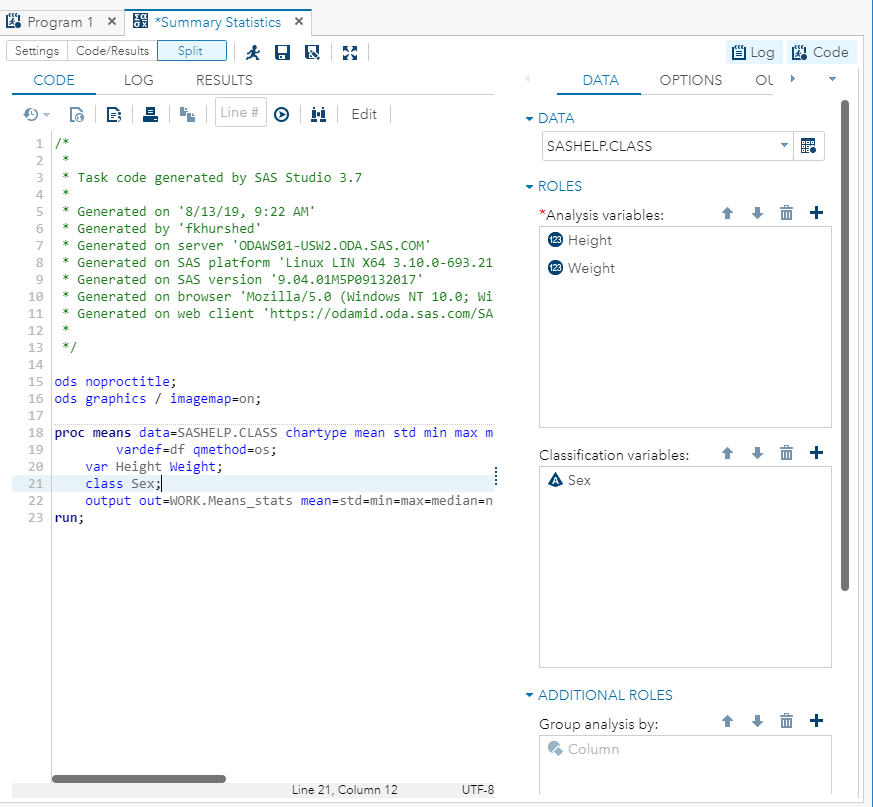This screenshot has height=807, width=873.
Task: Open the select table icon beside SASHELP.CLASS
Action: click(x=809, y=146)
